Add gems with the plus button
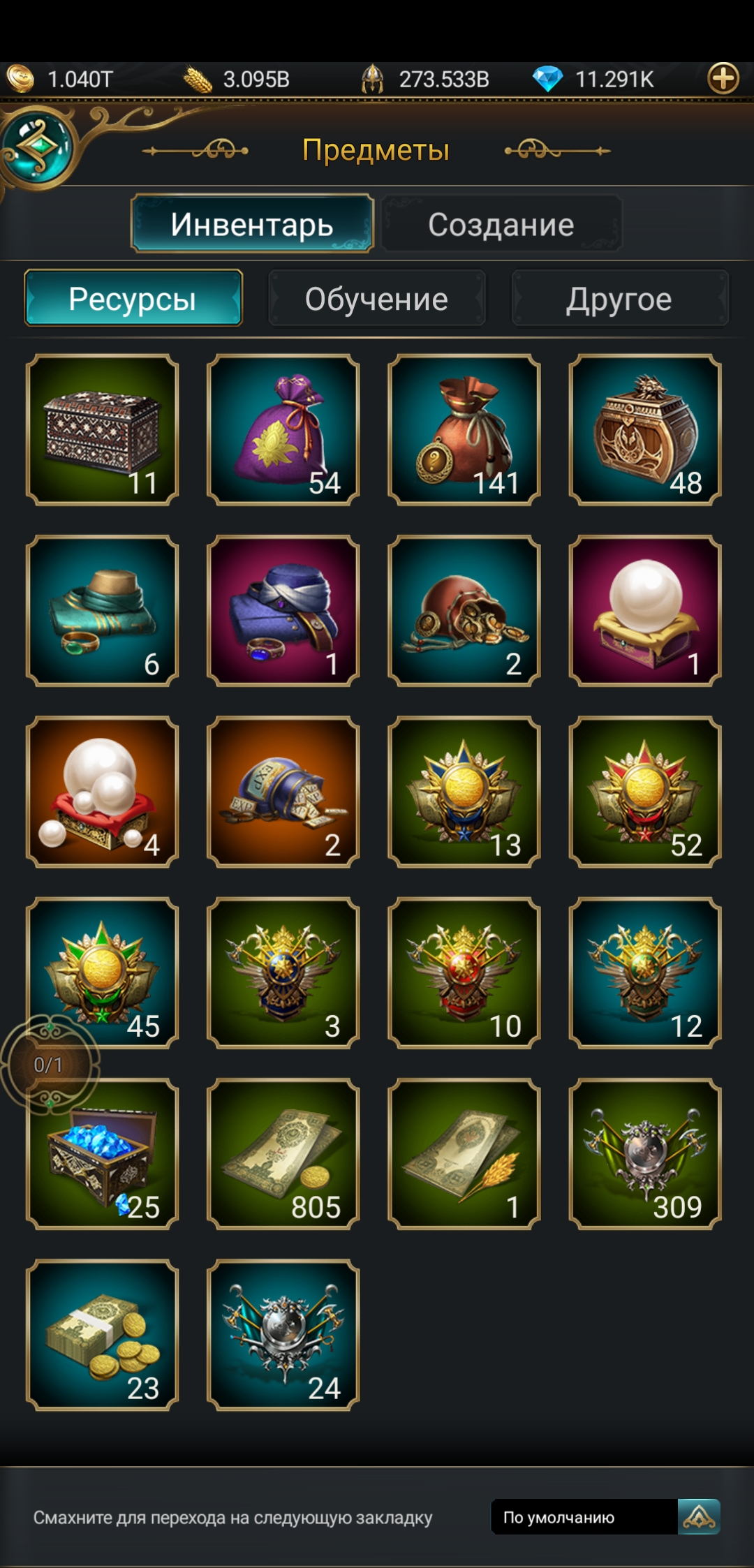 point(723,78)
